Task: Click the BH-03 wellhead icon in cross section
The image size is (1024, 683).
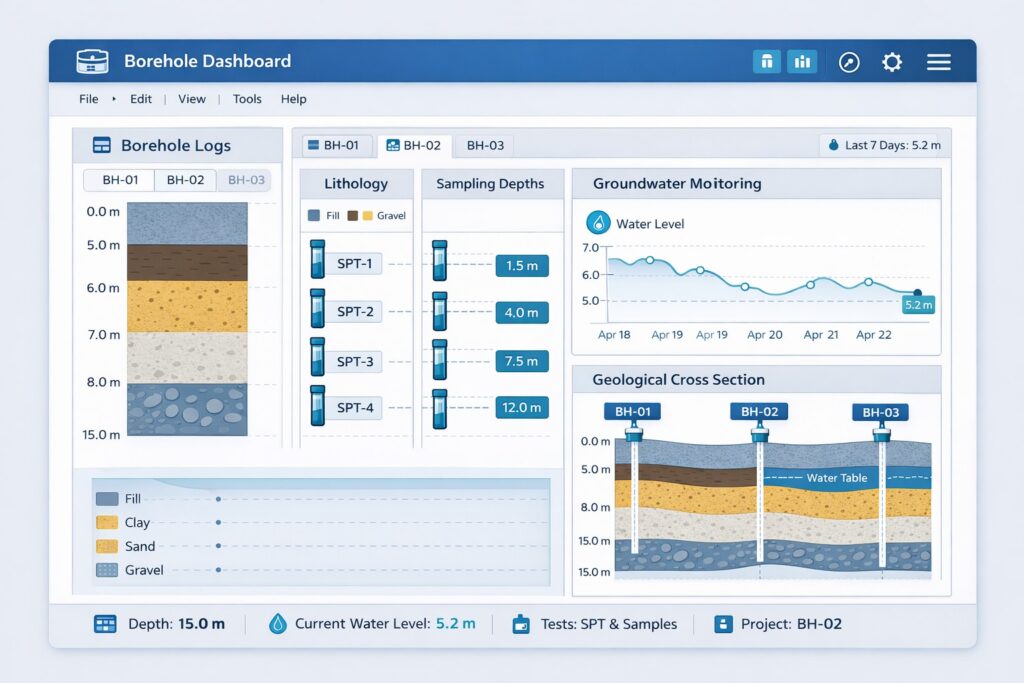Action: [882, 432]
